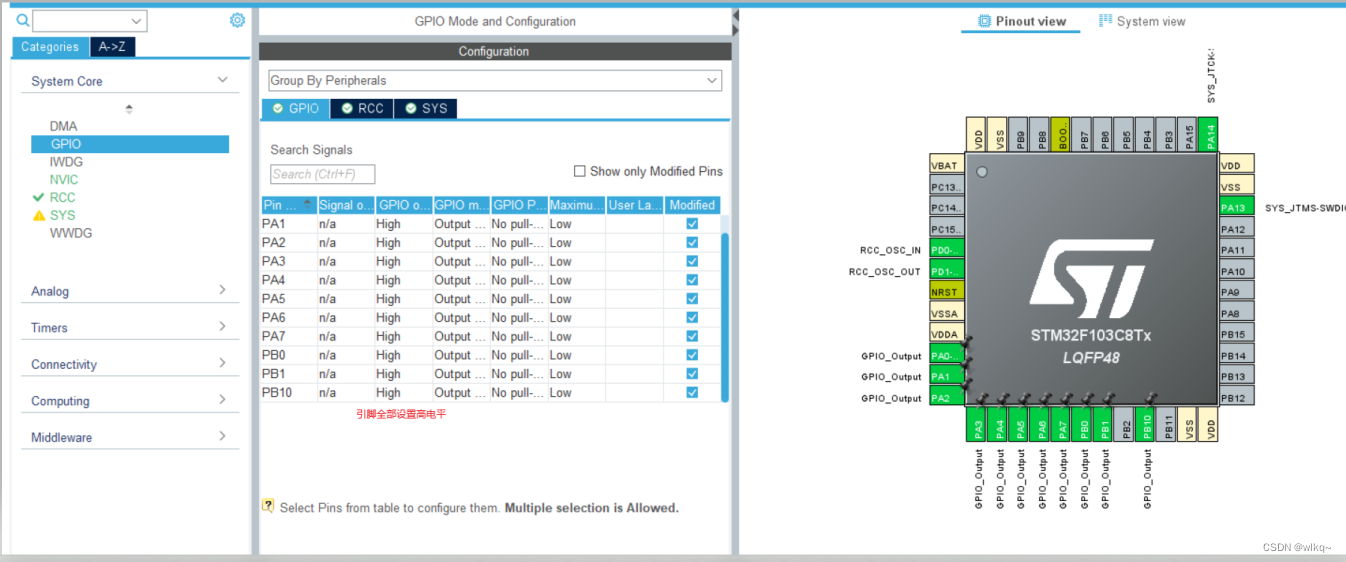Click the Modified column header

pos(692,205)
